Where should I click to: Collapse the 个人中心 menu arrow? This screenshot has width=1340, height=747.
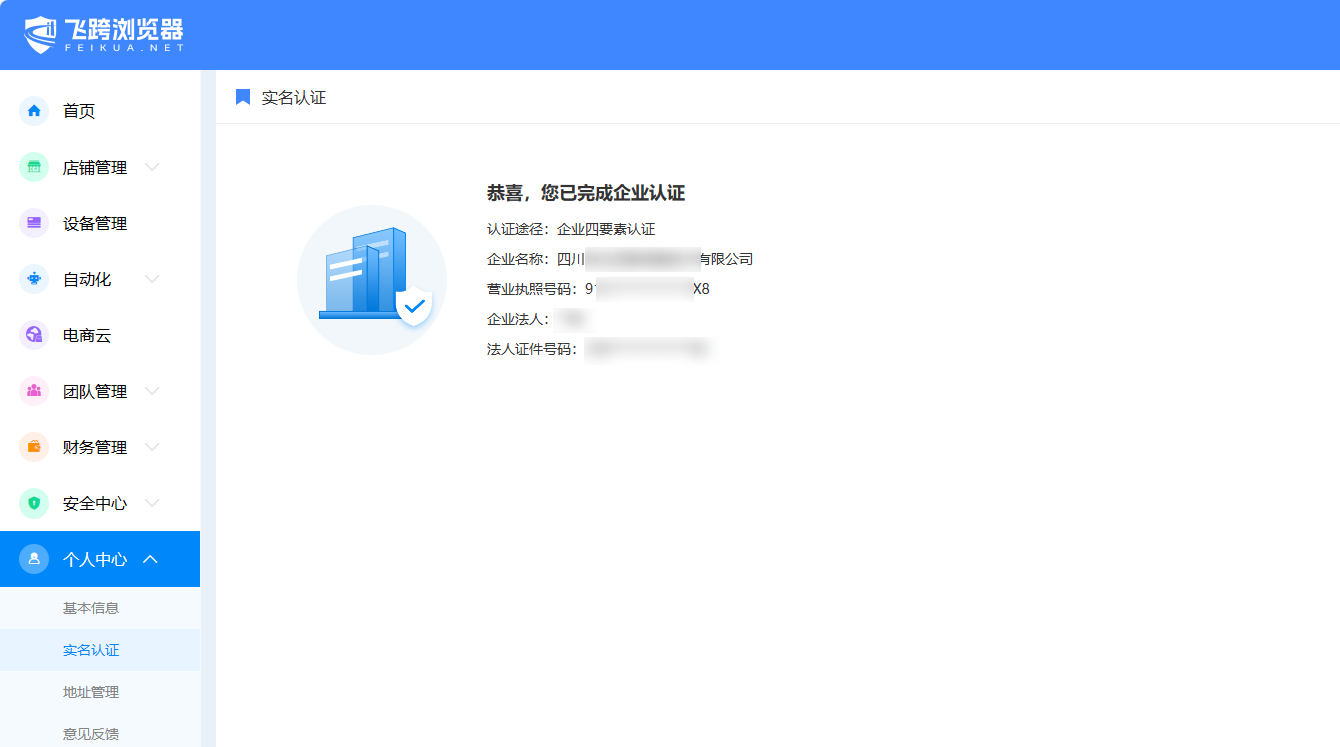pyautogui.click(x=151, y=559)
